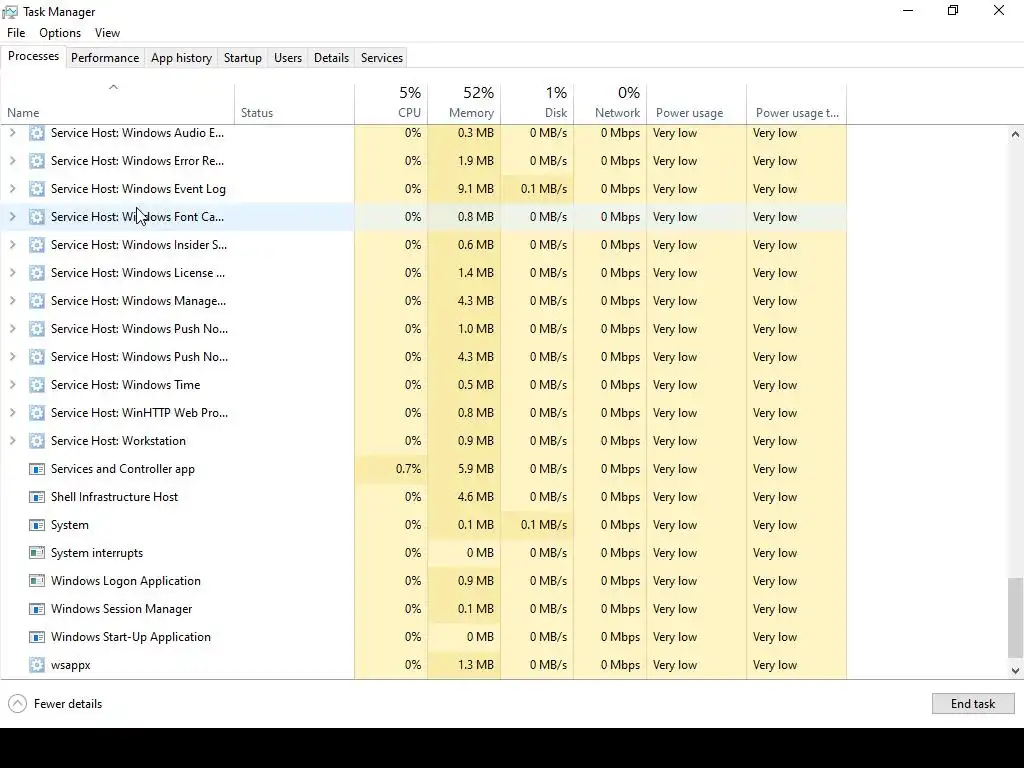
Task: Click the Fewer details circle arrow icon
Action: [18, 703]
